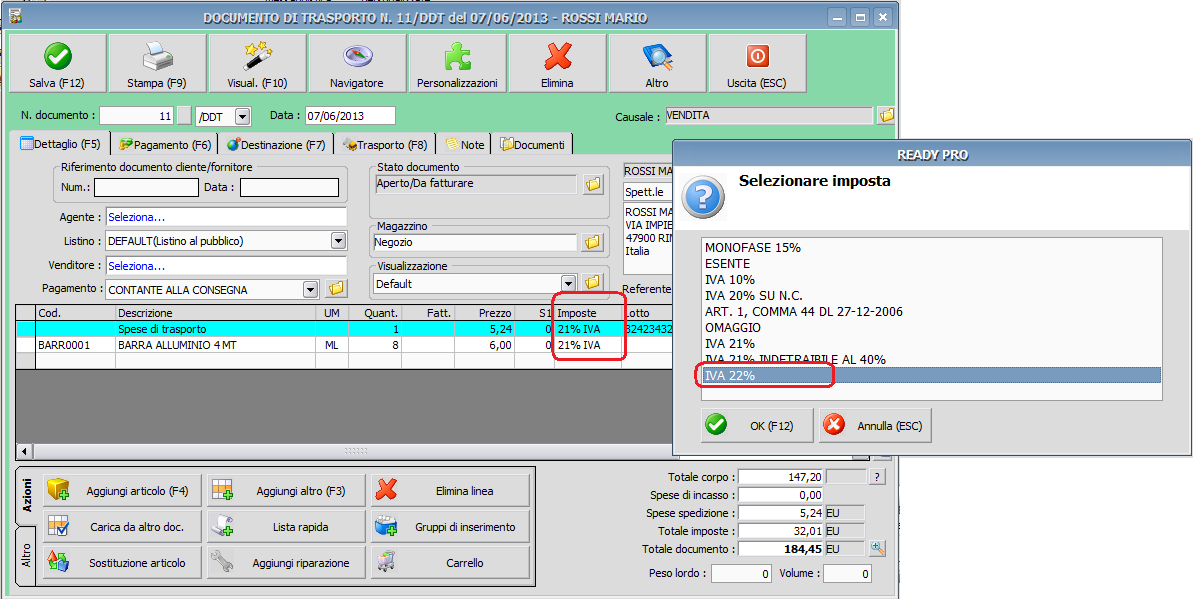The height and width of the screenshot is (599, 1193).
Task: Click the Peso lordo field
Action: pyautogui.click(x=743, y=574)
